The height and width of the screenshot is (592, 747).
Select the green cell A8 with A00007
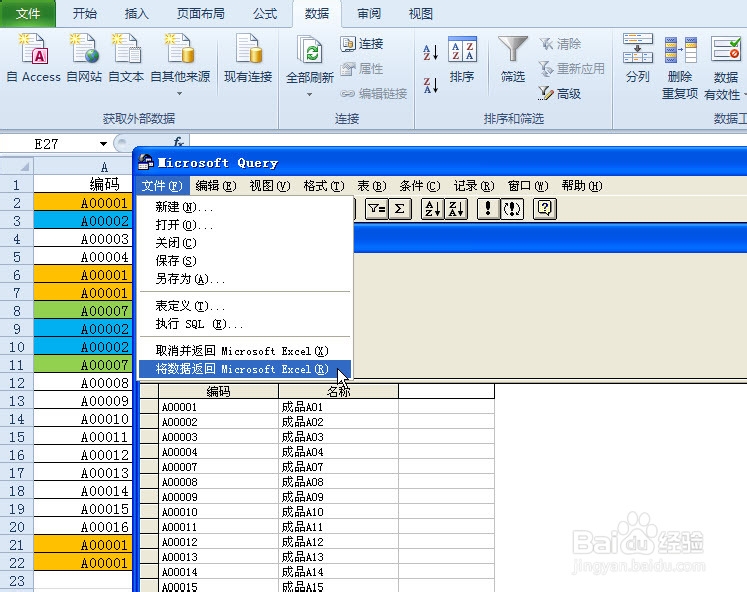[83, 311]
